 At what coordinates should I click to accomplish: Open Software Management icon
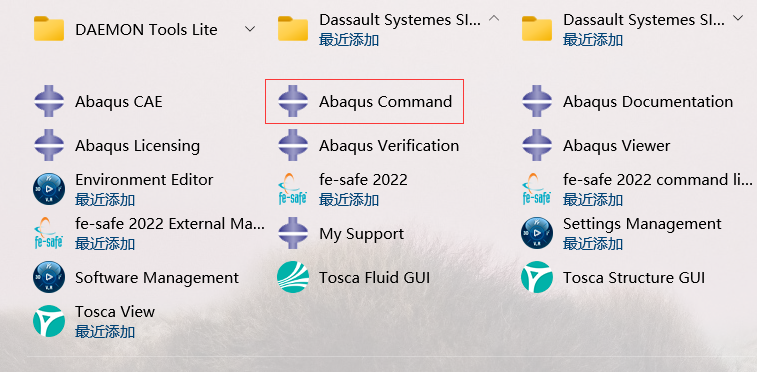49,277
